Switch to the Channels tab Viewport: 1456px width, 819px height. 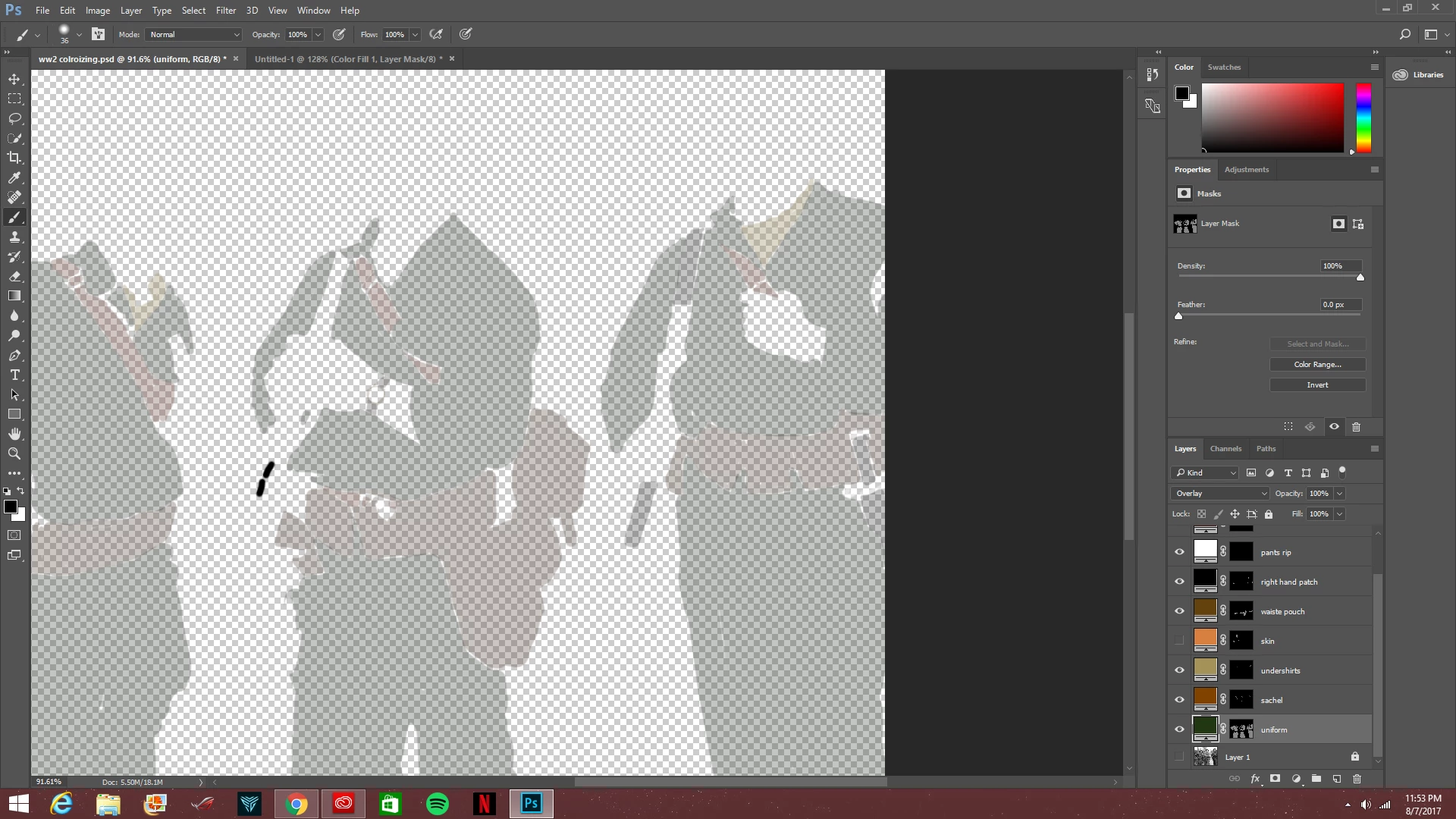click(x=1225, y=448)
